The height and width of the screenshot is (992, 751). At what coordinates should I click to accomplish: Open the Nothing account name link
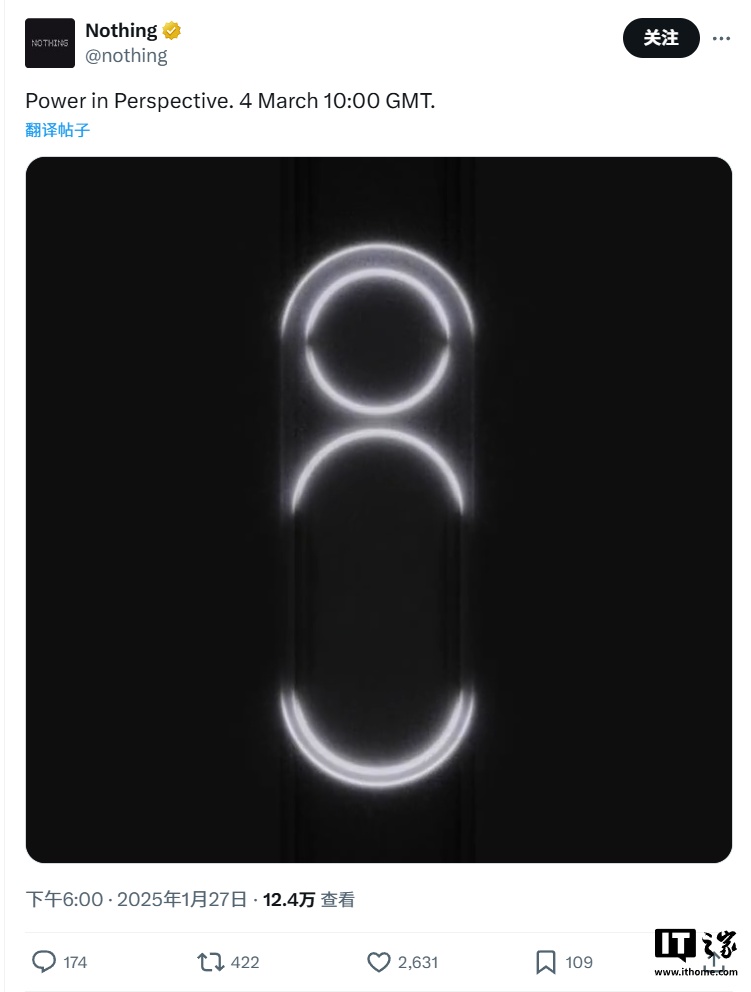click(x=121, y=30)
